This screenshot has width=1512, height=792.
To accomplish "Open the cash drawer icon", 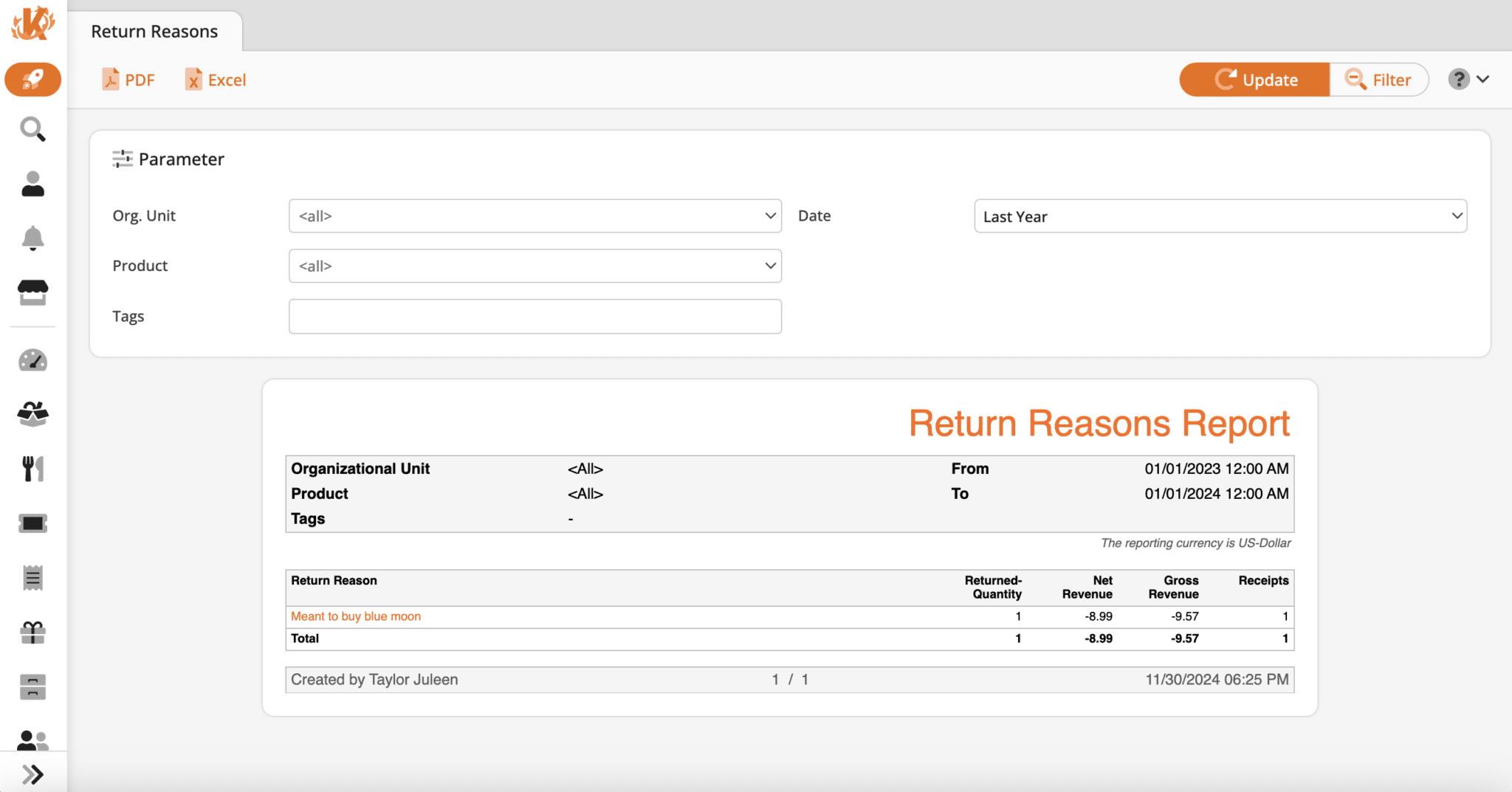I will click(32, 686).
